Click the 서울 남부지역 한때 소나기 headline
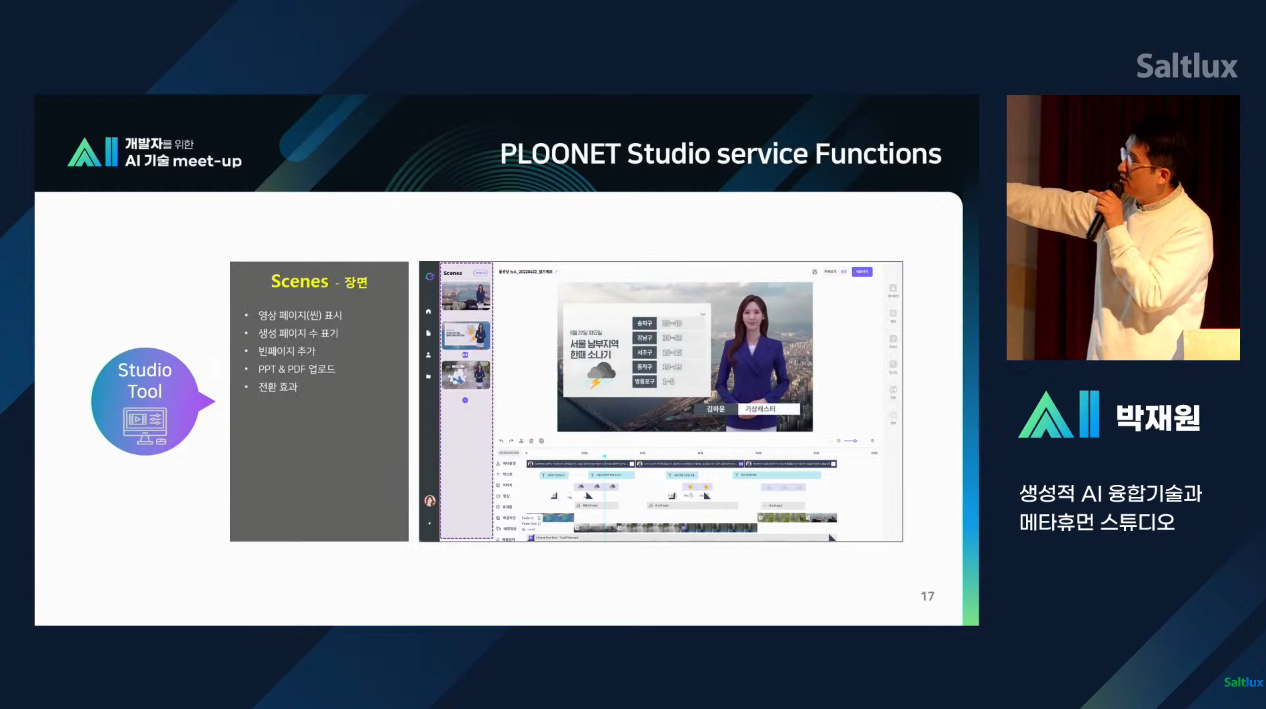Viewport: 1266px width, 709px height. [594, 349]
